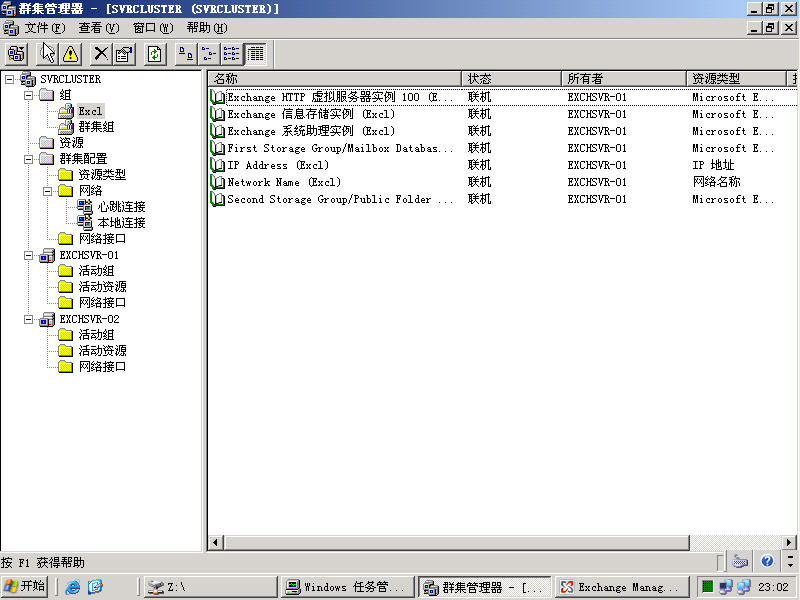
Task: Select the IP Address (Excl) resource icon
Action: [218, 166]
